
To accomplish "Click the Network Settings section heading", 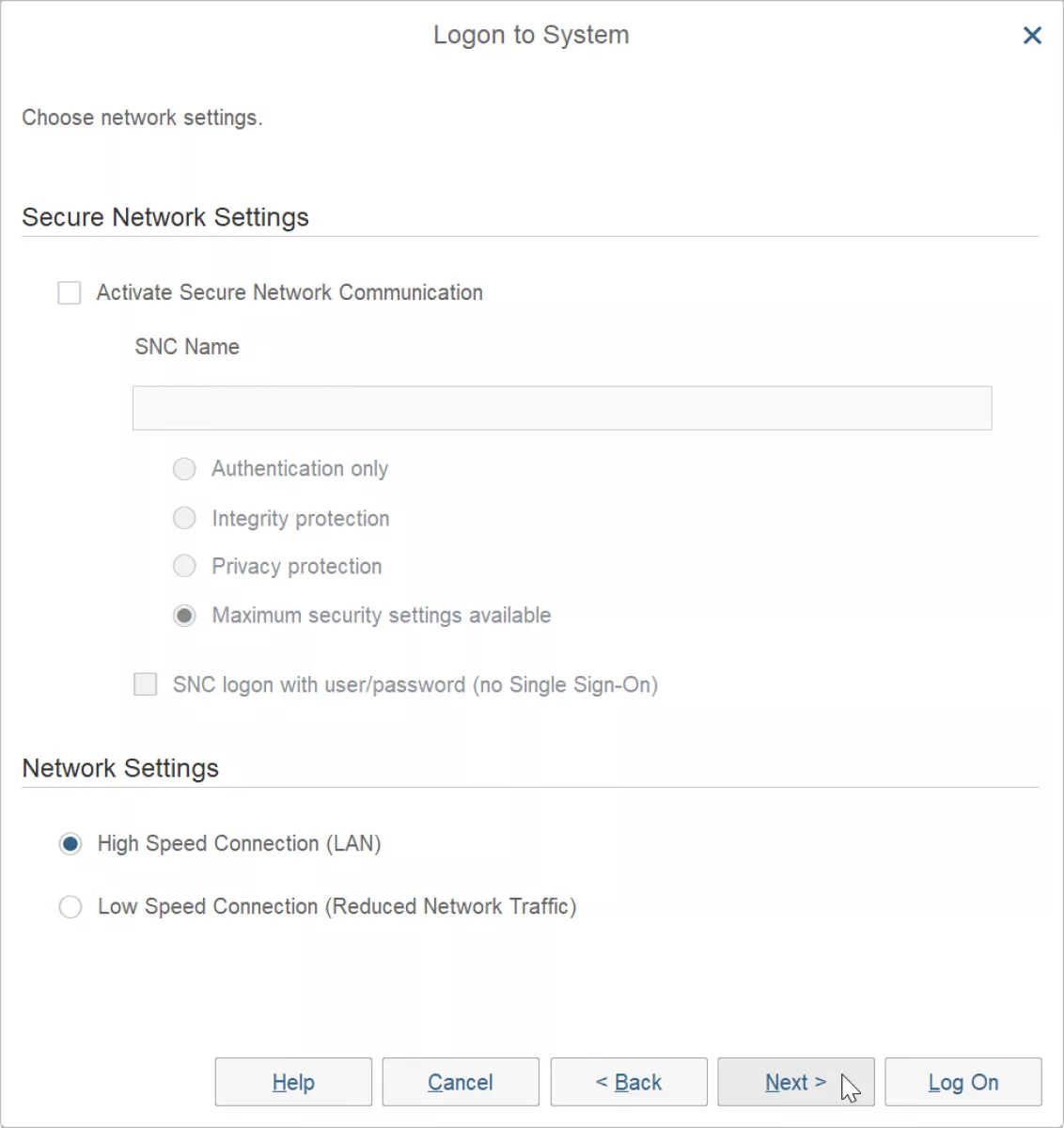I will click(120, 768).
